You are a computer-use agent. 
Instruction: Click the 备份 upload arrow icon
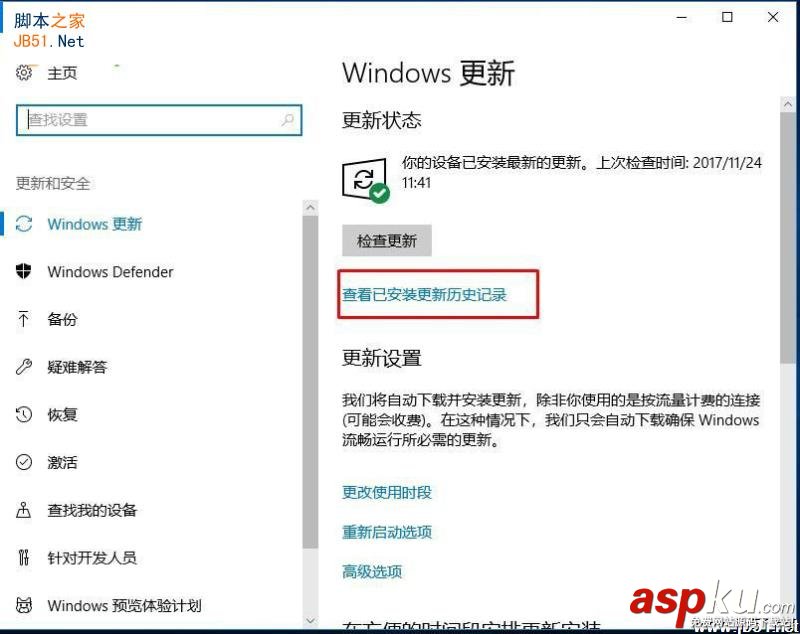23,319
